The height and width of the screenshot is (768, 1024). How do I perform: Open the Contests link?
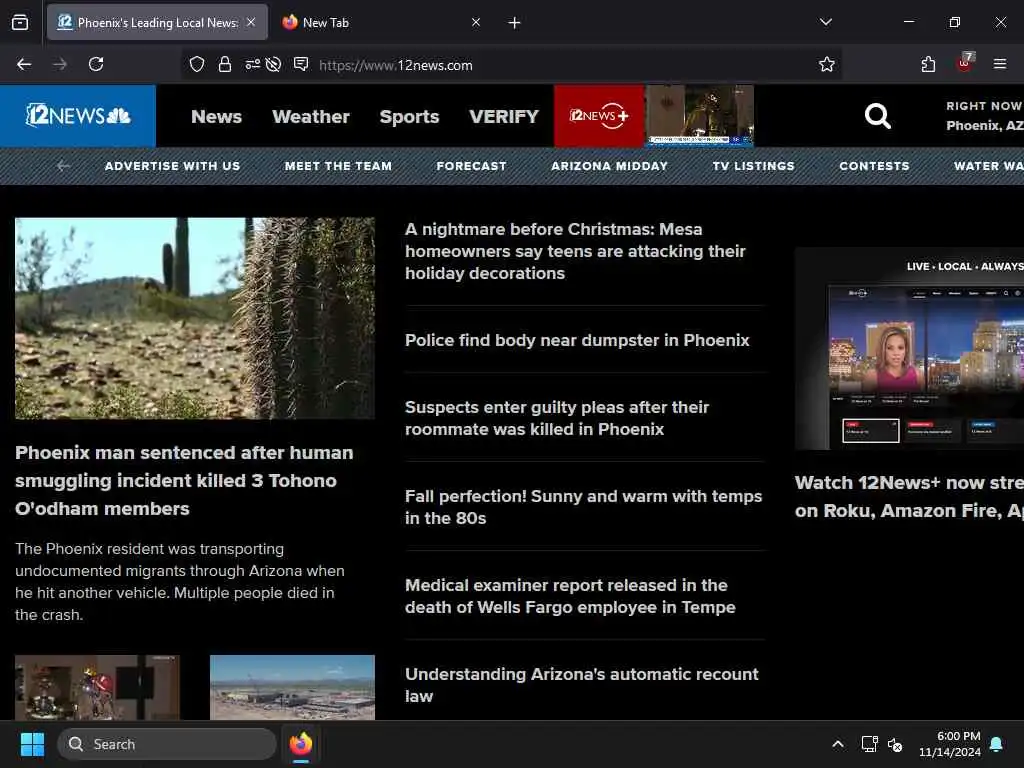tap(874, 166)
